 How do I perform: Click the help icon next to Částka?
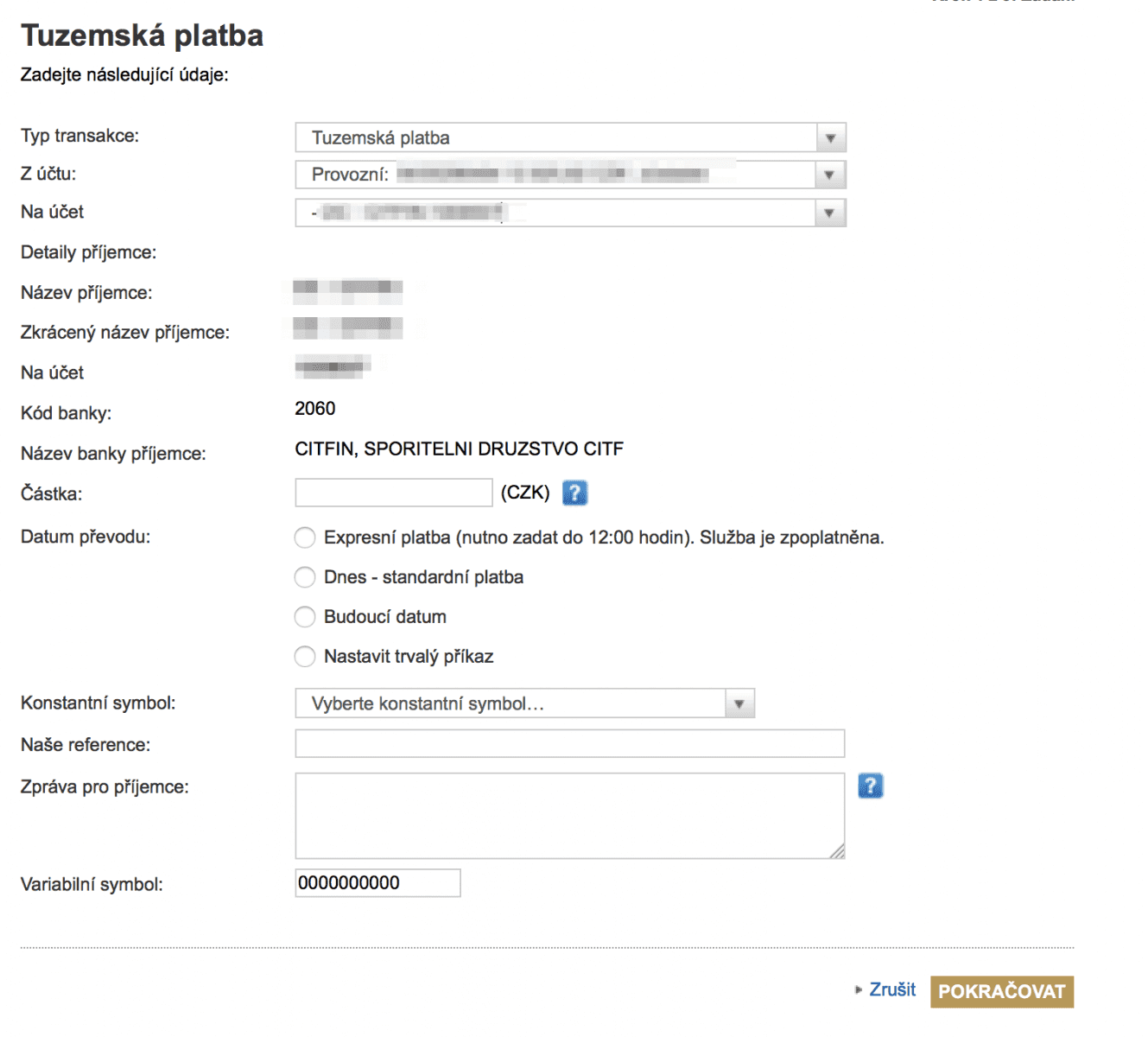(574, 493)
